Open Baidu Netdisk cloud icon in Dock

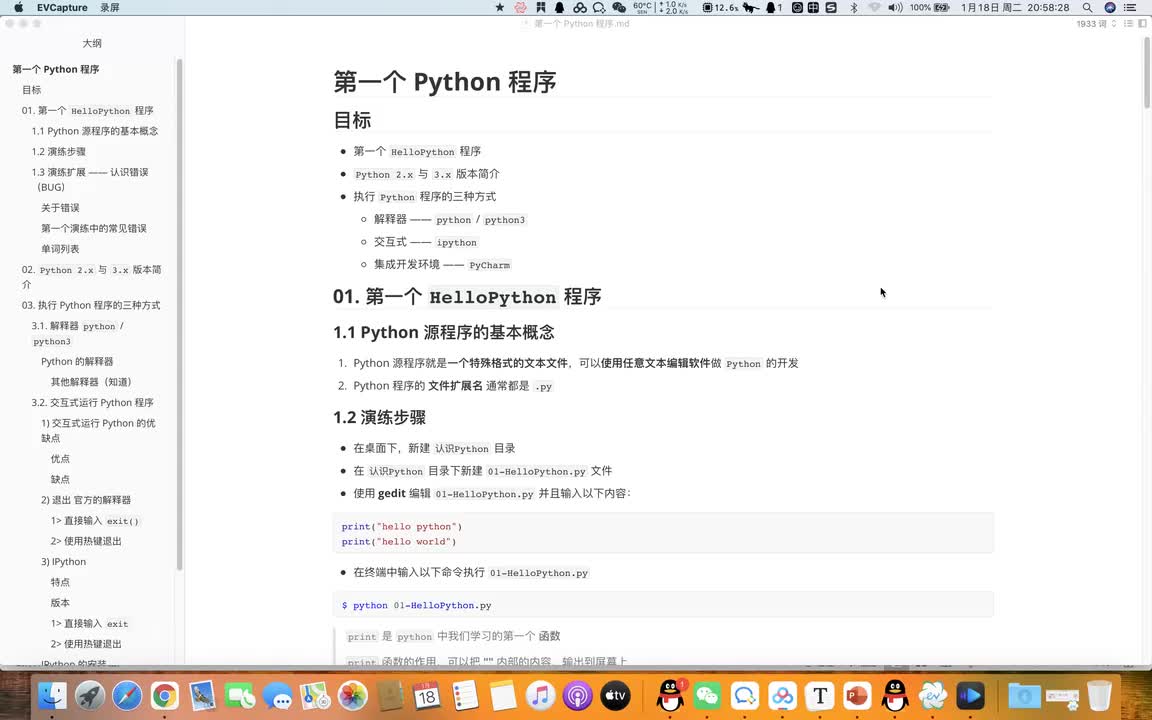coord(782,695)
